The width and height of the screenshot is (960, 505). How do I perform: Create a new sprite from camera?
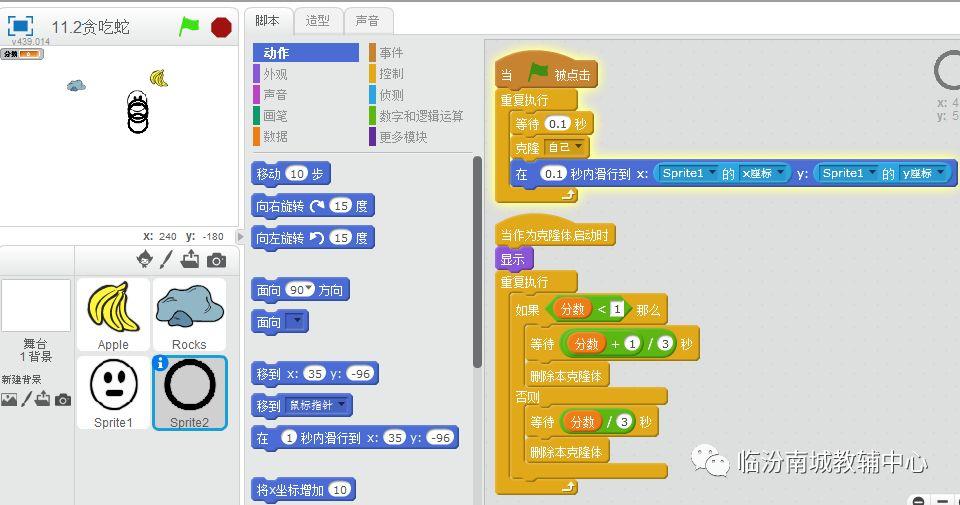pyautogui.click(x=216, y=260)
